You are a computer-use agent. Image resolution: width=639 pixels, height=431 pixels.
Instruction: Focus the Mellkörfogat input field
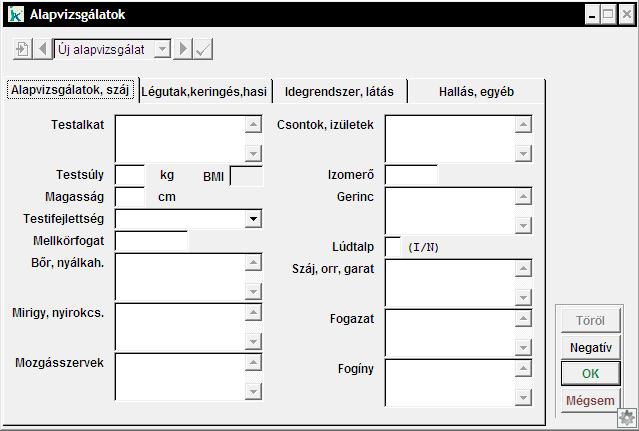point(151,240)
